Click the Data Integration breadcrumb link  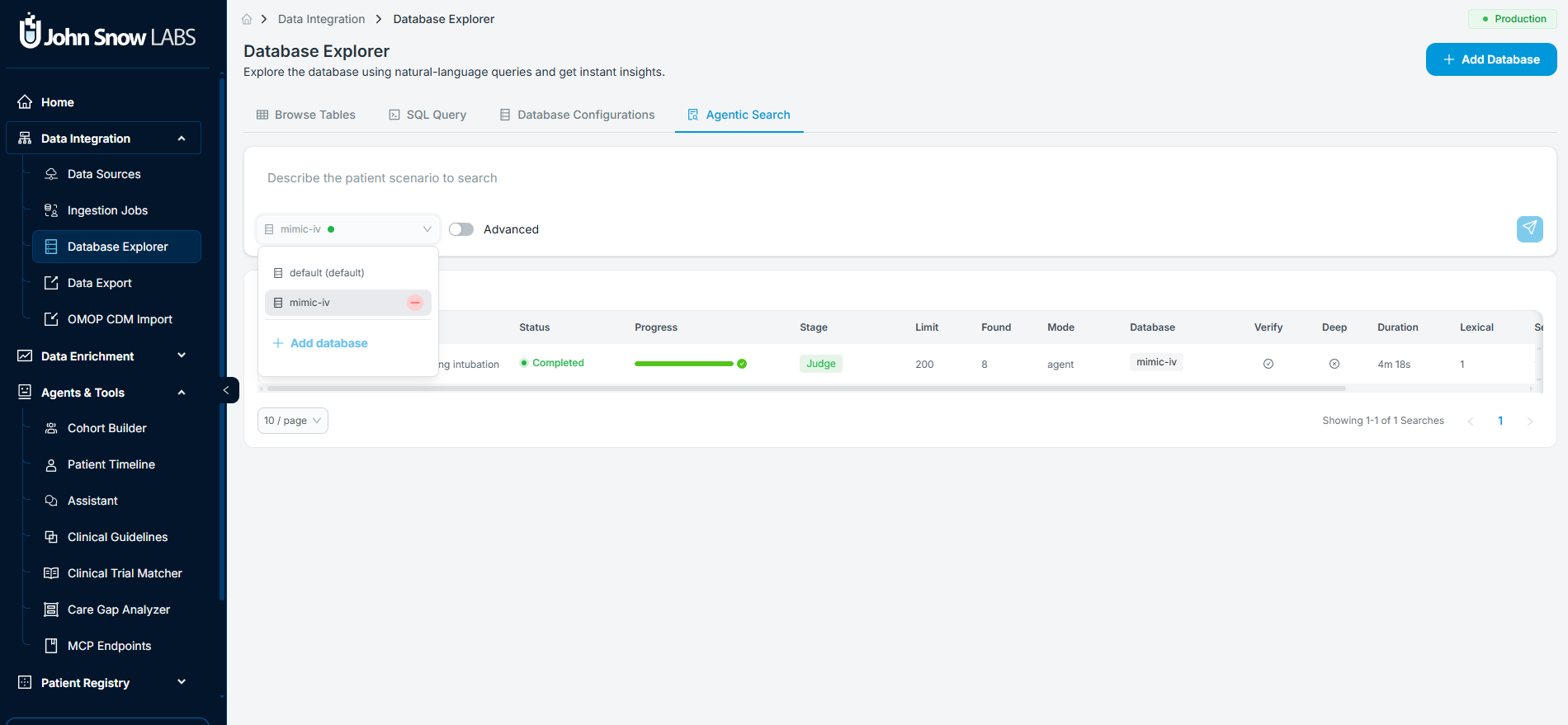tap(321, 19)
